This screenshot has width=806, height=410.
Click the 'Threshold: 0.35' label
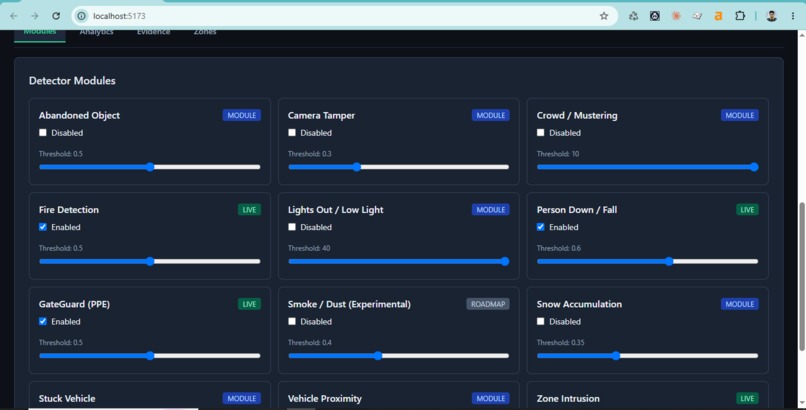(560, 342)
